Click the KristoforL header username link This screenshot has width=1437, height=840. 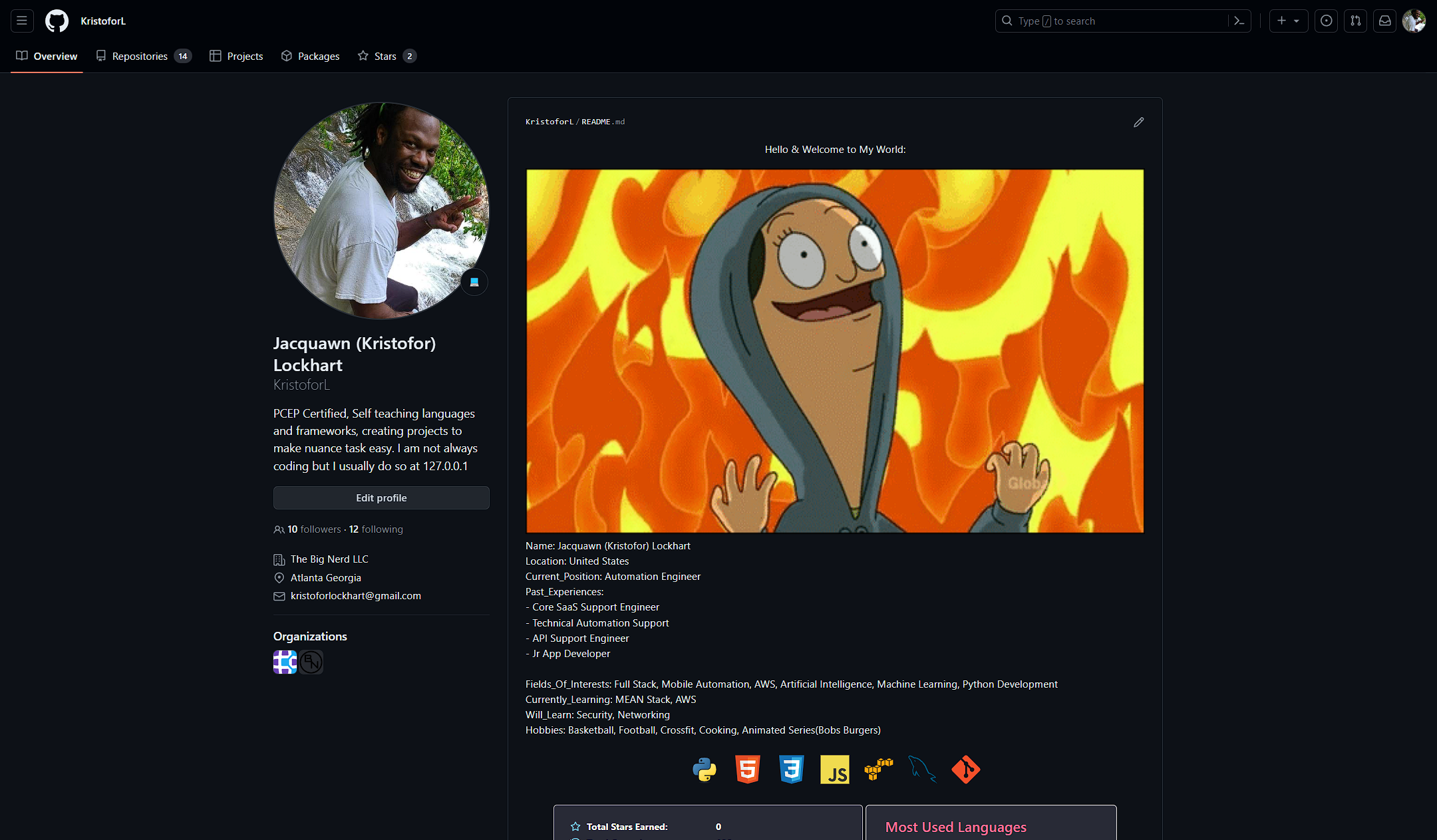tap(103, 21)
